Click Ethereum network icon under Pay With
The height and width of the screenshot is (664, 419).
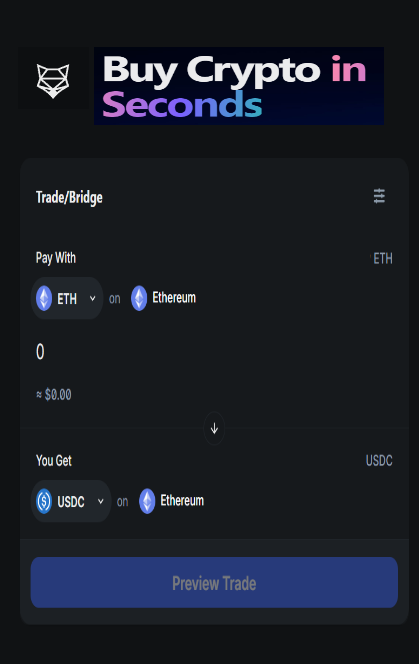pyautogui.click(x=139, y=298)
